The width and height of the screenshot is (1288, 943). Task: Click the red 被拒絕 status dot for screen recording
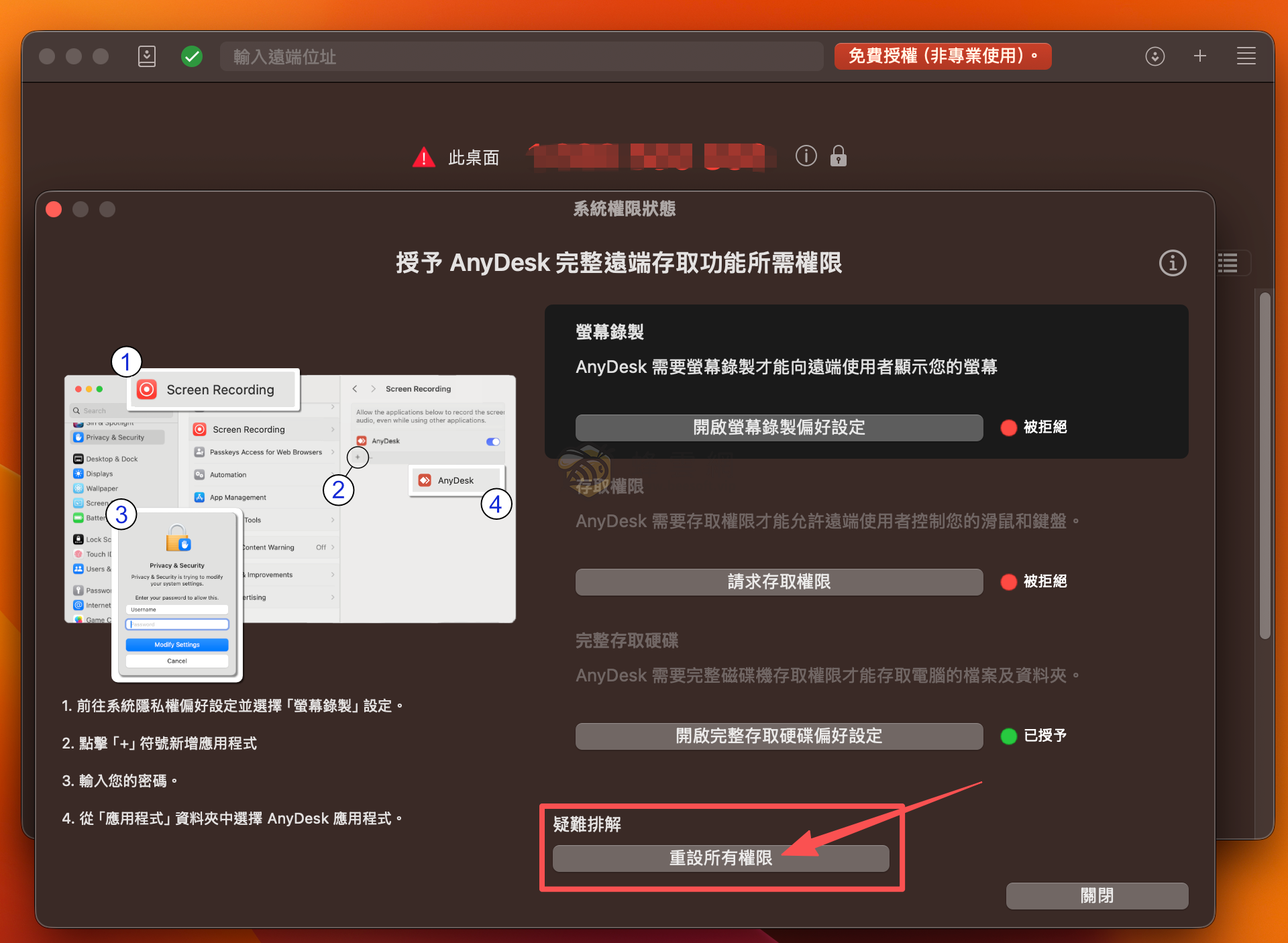[x=1008, y=427]
